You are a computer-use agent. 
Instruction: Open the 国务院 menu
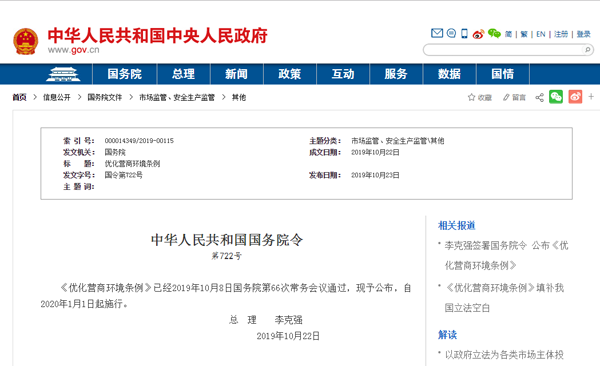tap(124, 74)
